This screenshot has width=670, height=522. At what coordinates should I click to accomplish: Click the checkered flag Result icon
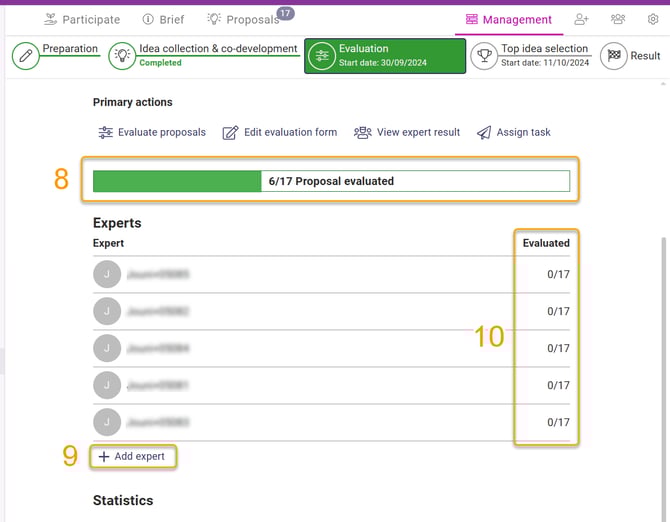(x=614, y=56)
